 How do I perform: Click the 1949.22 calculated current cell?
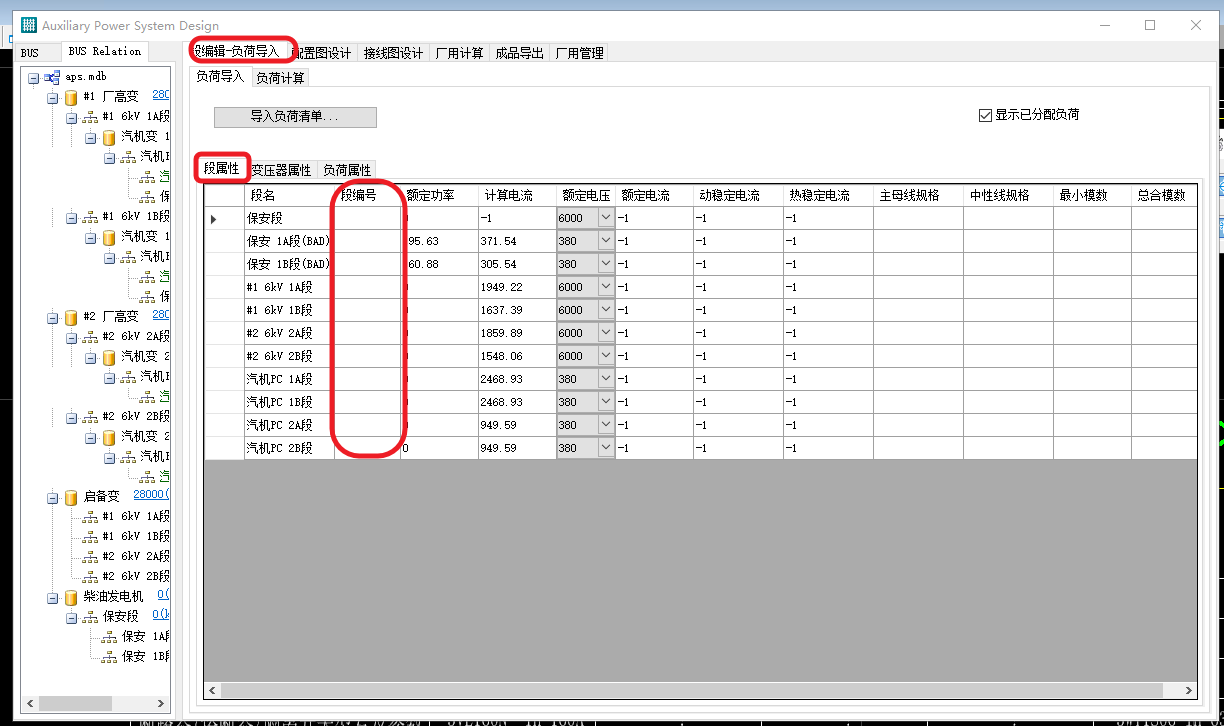click(x=517, y=287)
